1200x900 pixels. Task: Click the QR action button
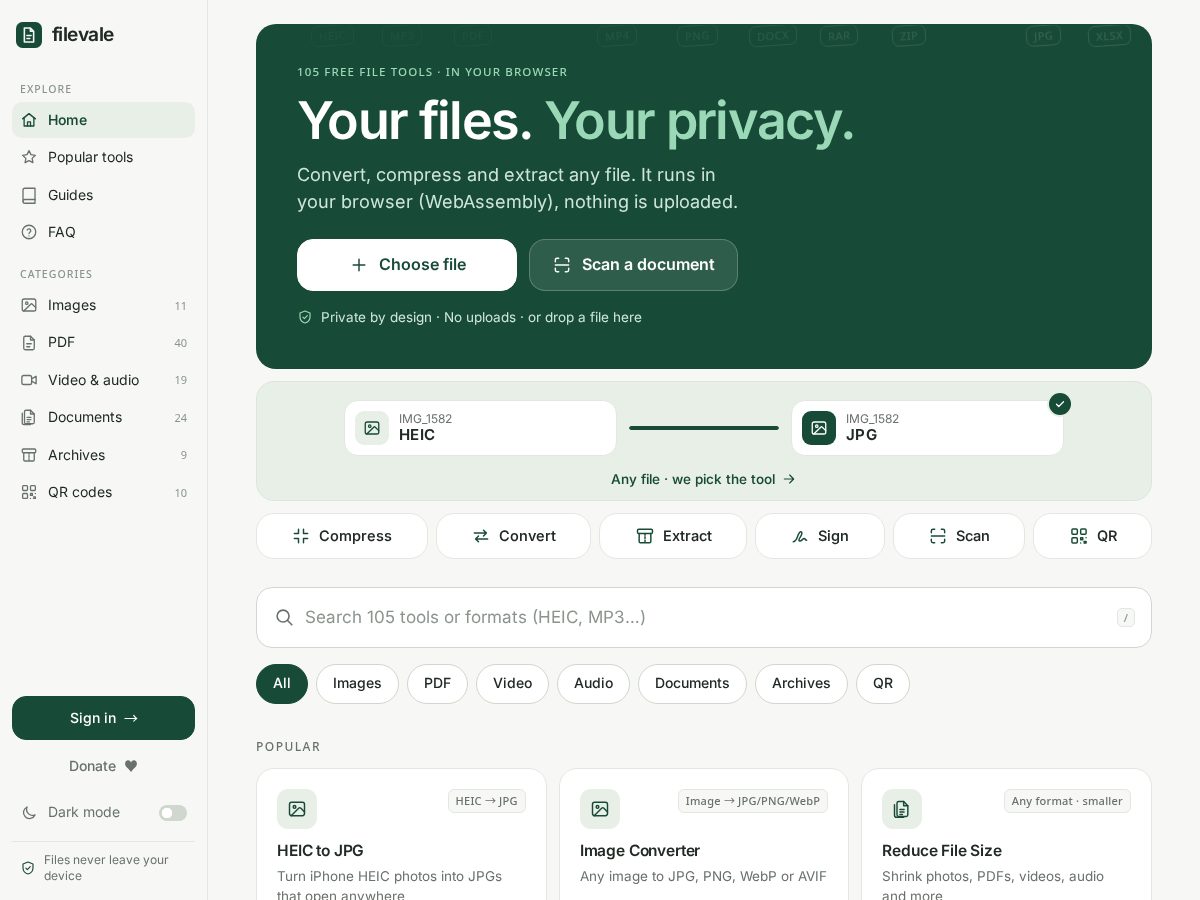click(x=1092, y=536)
